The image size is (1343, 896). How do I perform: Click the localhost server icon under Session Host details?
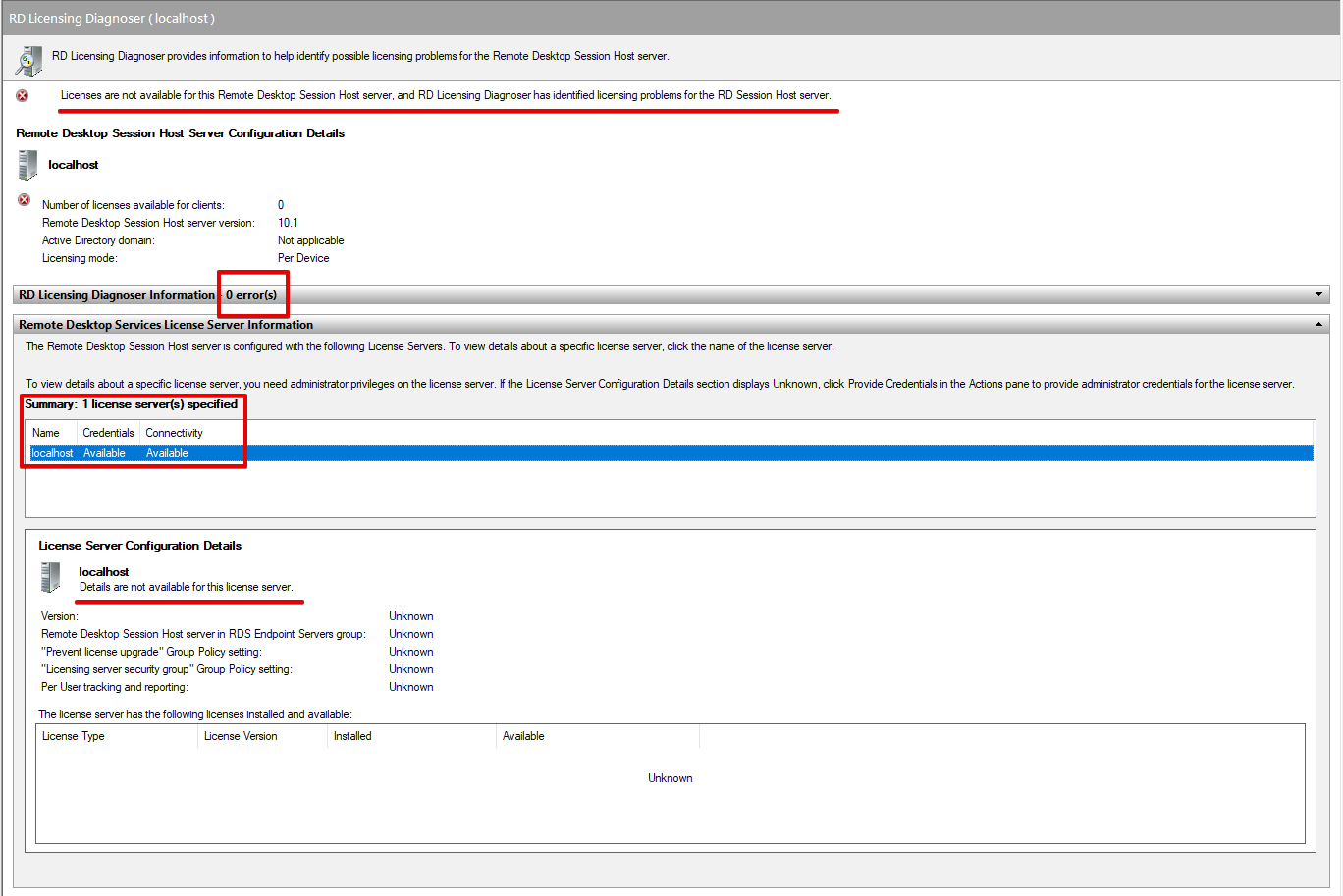click(x=27, y=165)
